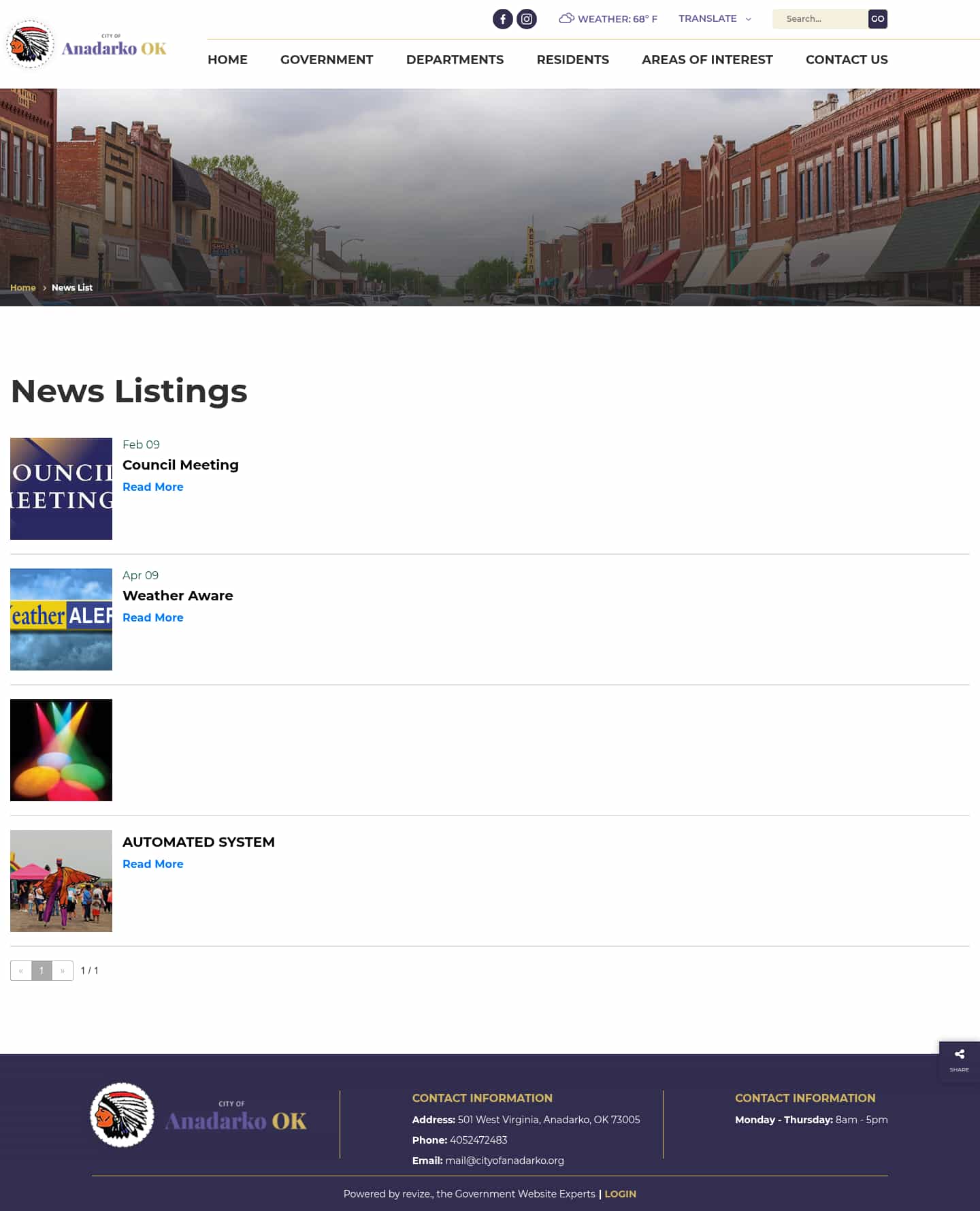Click Read More under Weather Aware
Image resolution: width=980 pixels, height=1211 pixels.
153,617
